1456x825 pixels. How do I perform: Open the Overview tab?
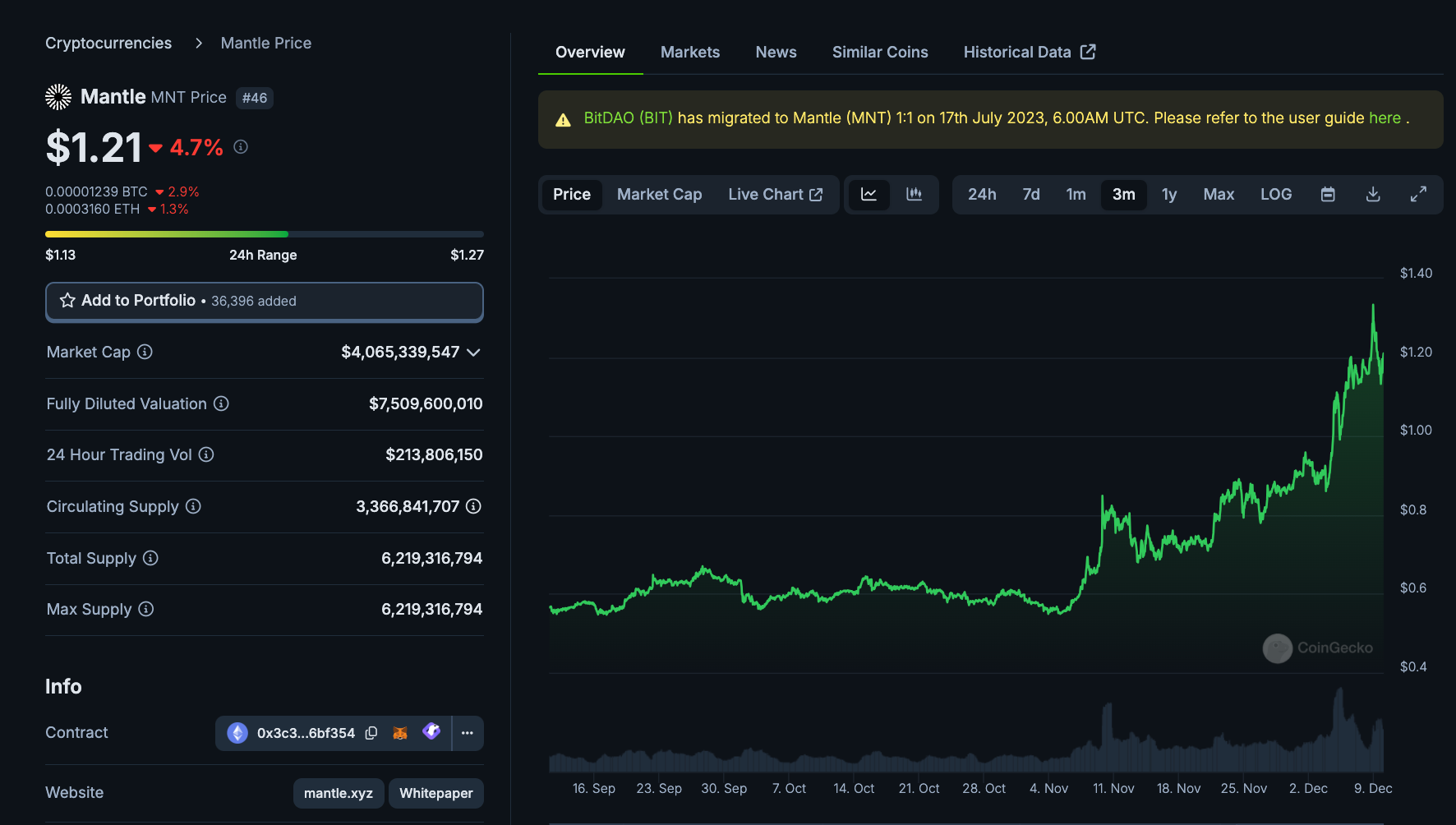click(590, 52)
